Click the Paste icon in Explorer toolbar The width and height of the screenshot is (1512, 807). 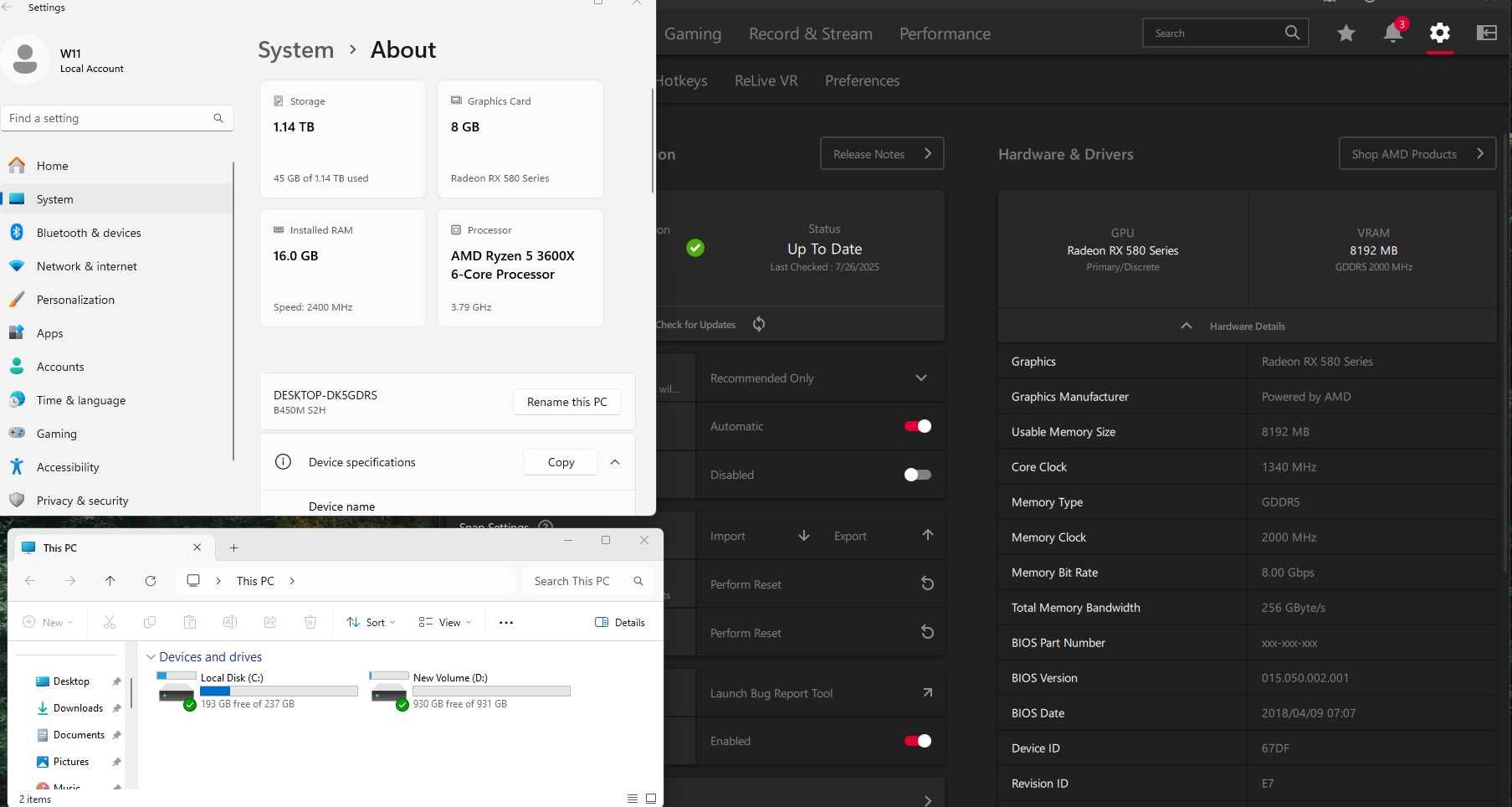point(190,622)
